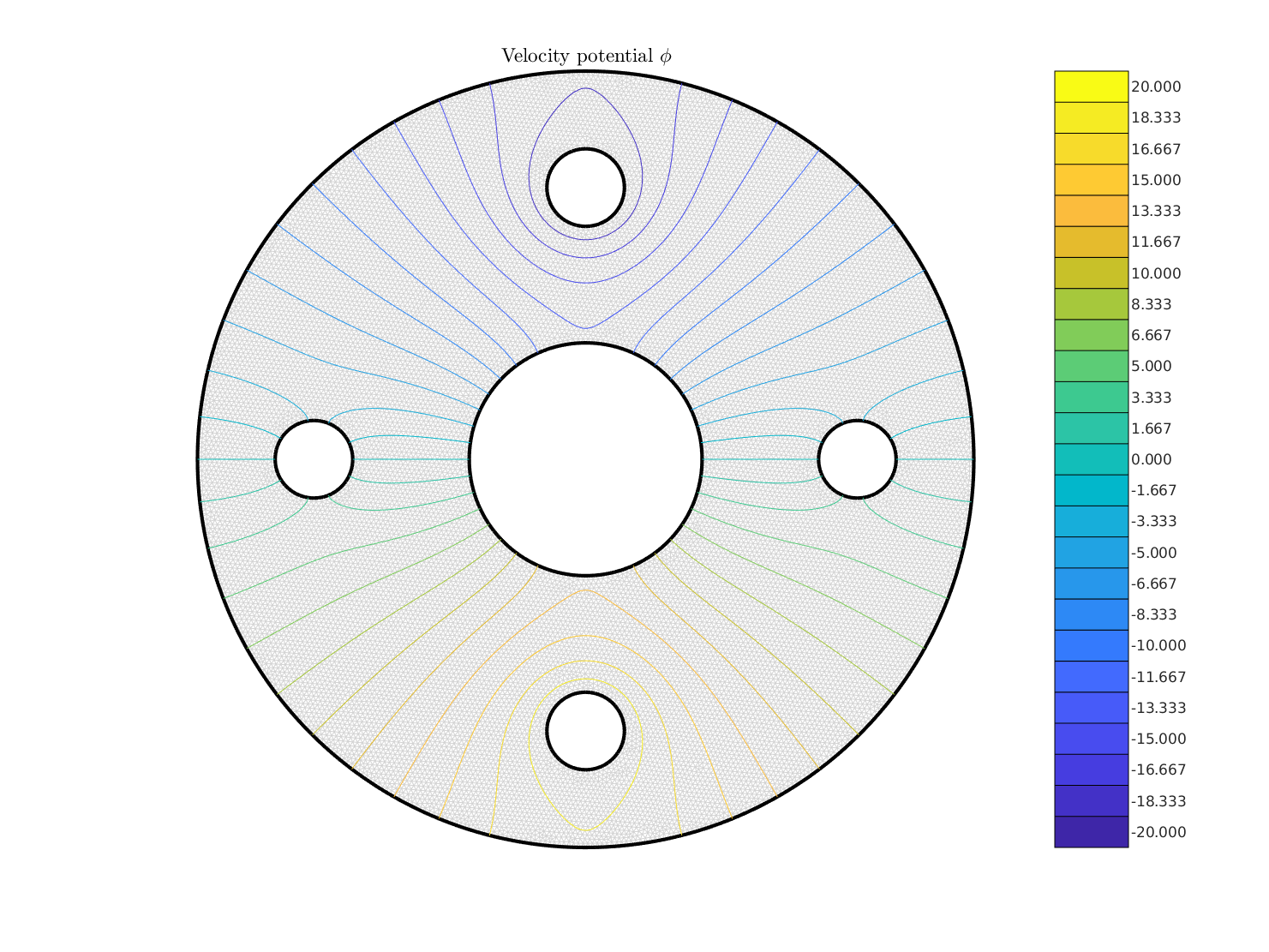Click the small right circular hole
The height and width of the screenshot is (952, 1269).
[858, 459]
